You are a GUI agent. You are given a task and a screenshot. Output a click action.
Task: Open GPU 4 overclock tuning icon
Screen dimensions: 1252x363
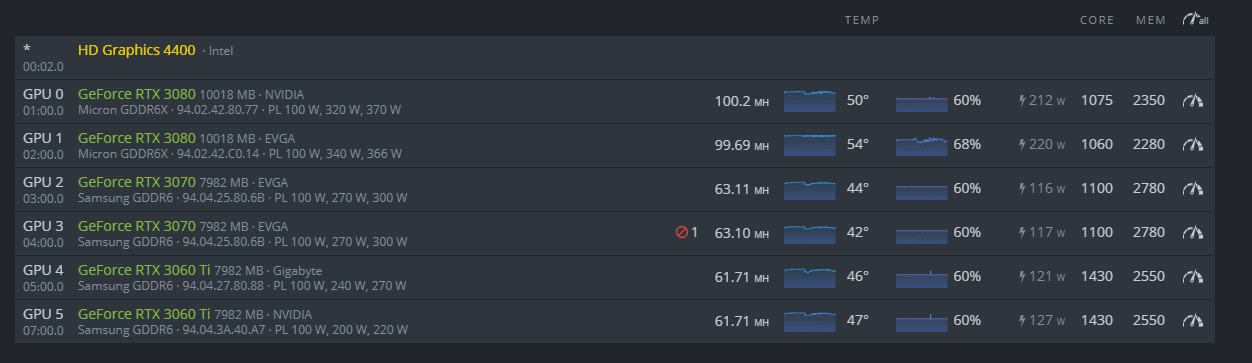point(1192,277)
